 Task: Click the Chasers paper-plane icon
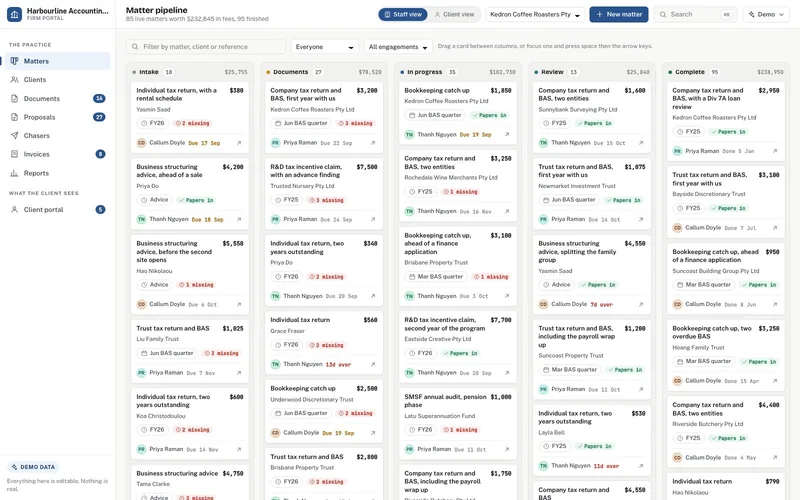pos(14,136)
